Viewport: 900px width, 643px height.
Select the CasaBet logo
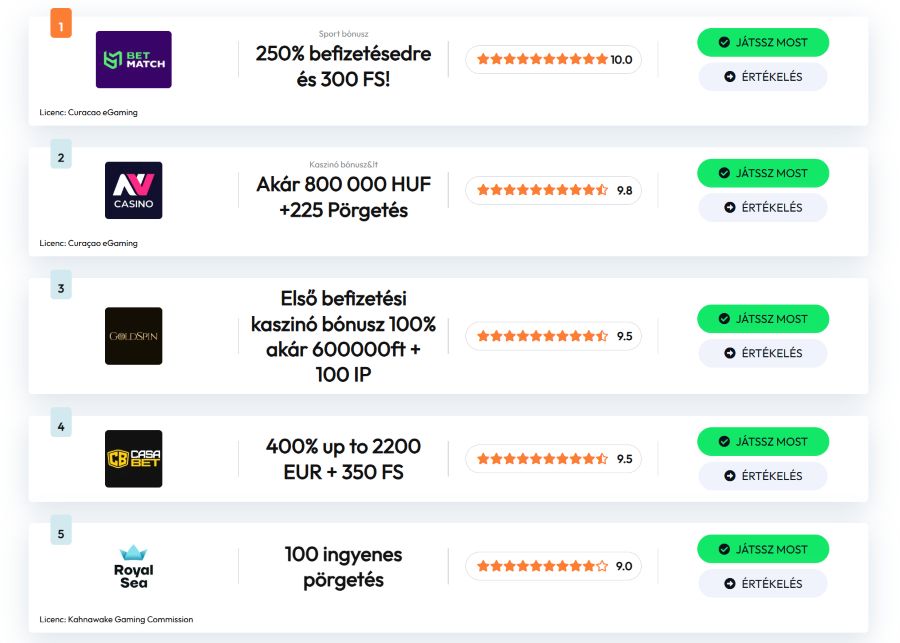[133, 459]
